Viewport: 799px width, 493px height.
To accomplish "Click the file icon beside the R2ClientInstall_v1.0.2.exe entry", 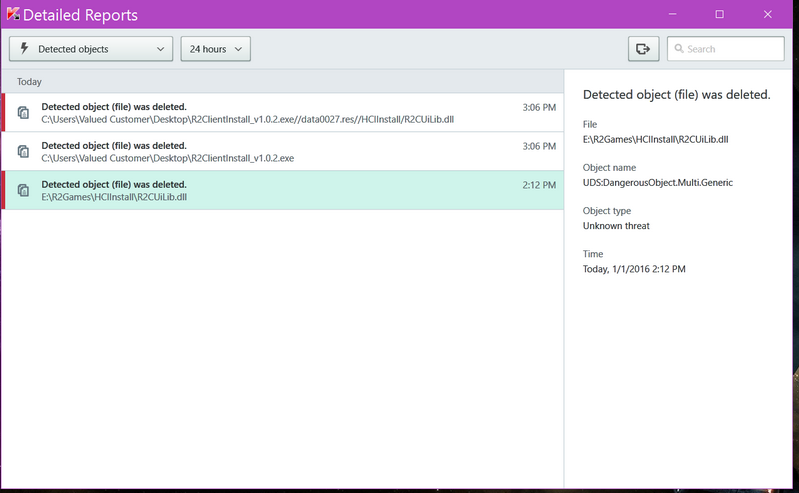I will (x=23, y=152).
